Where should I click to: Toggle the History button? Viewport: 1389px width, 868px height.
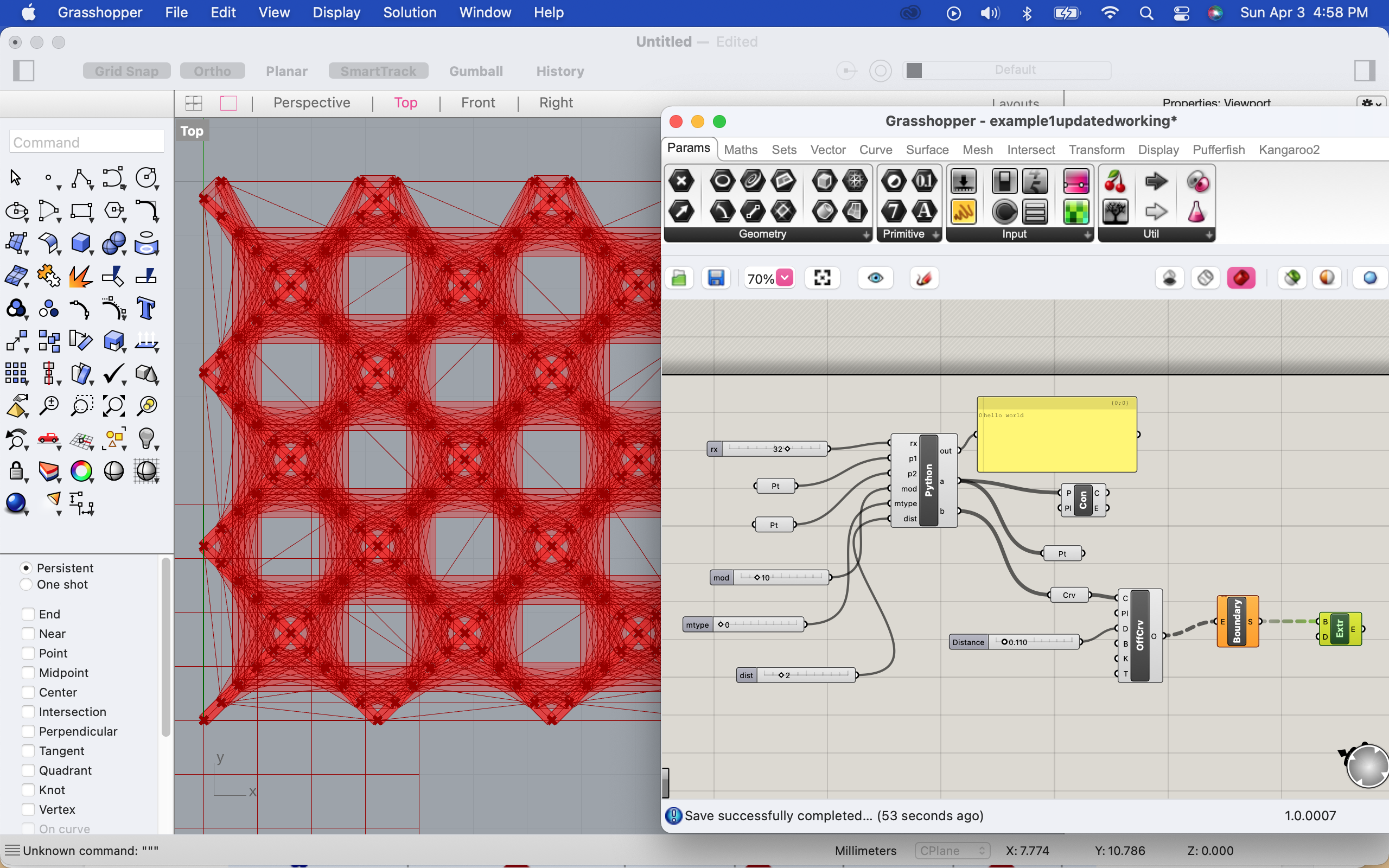[560, 71]
